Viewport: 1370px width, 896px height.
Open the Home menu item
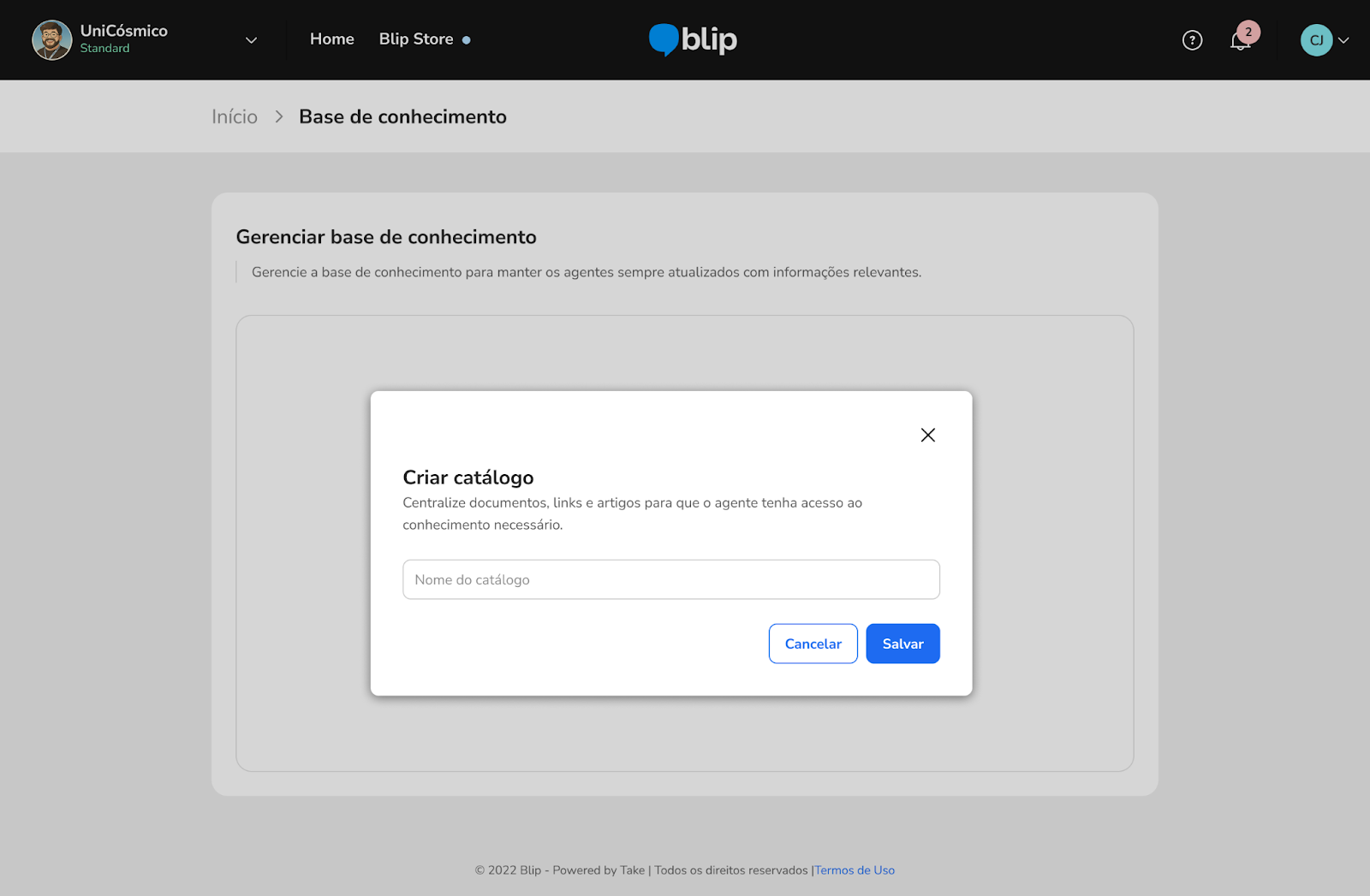coord(331,39)
